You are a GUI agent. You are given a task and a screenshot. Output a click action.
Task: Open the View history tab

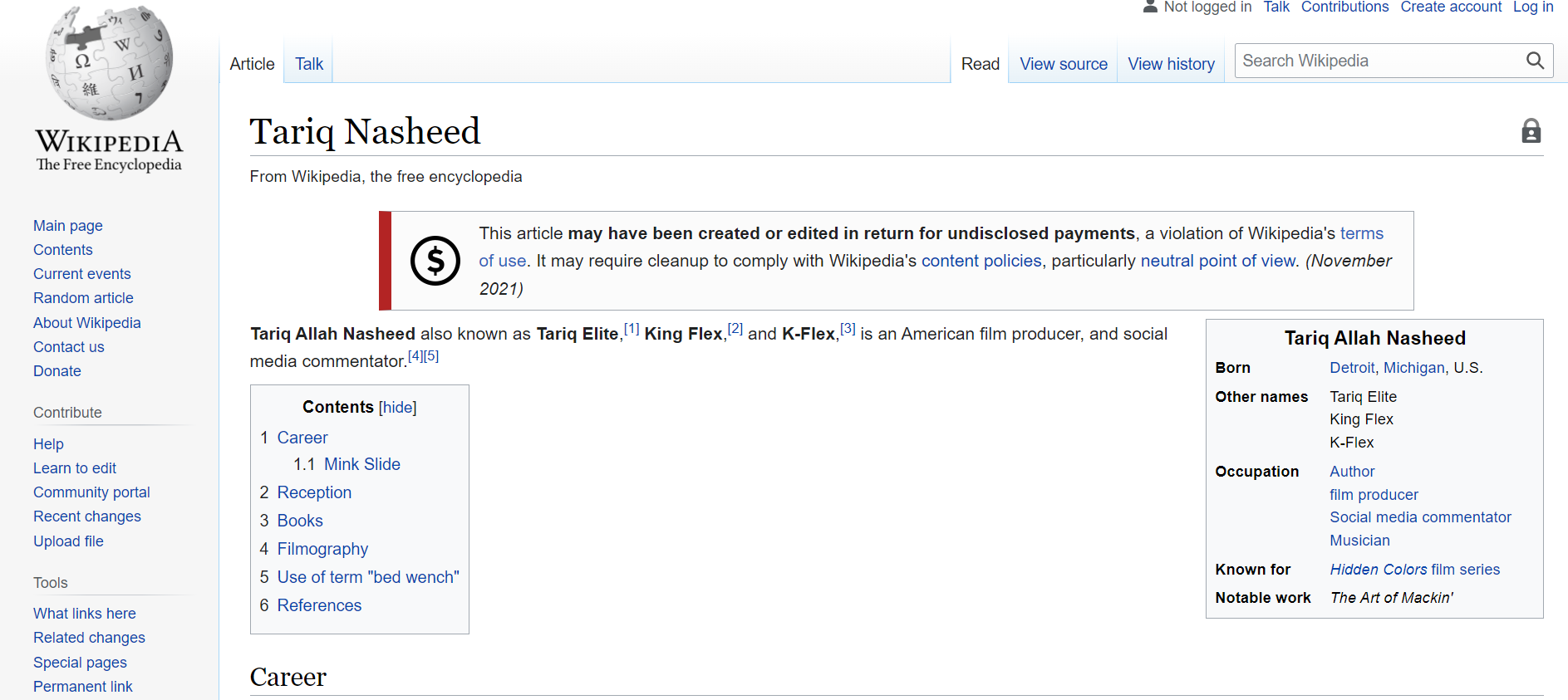1171,64
